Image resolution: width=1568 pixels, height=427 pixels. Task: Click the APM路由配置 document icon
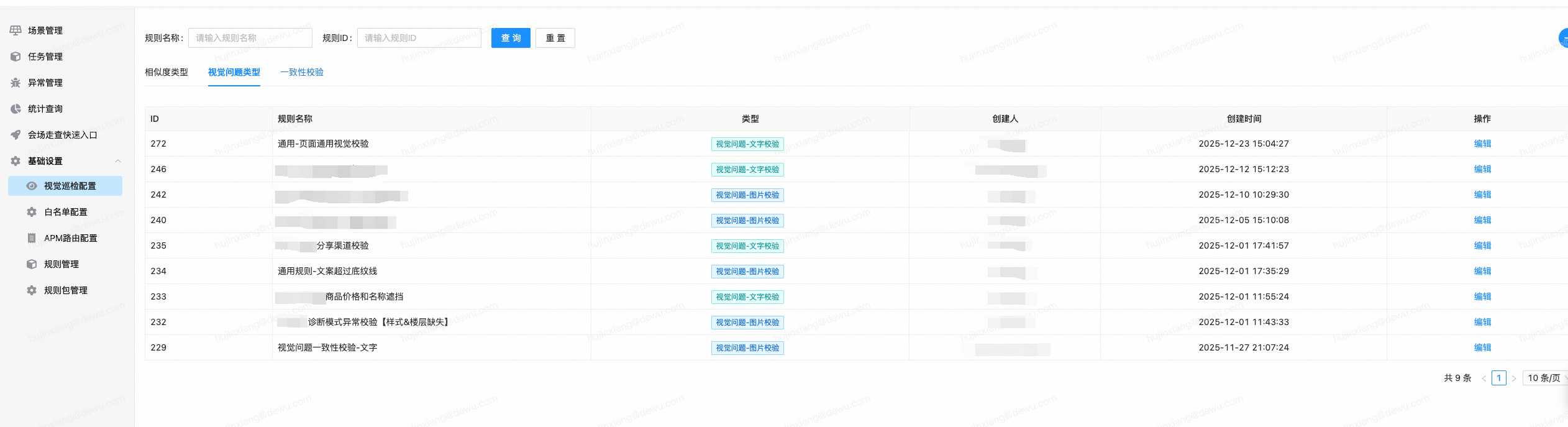[x=32, y=238]
